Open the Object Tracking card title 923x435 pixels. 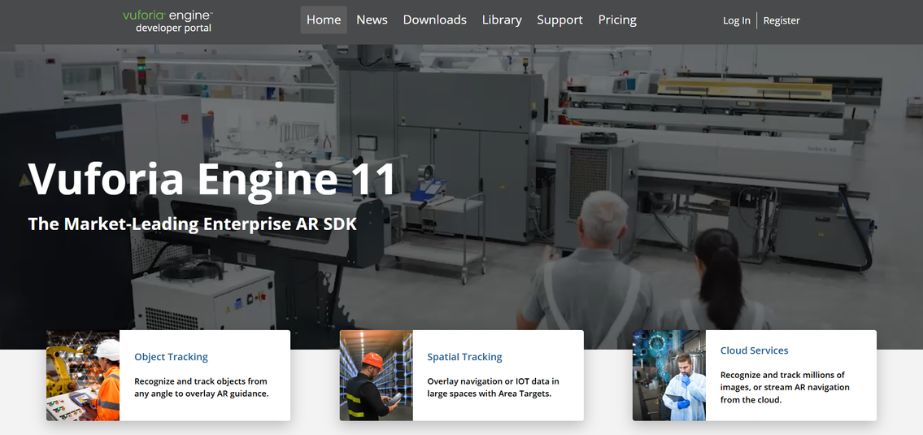tap(171, 357)
